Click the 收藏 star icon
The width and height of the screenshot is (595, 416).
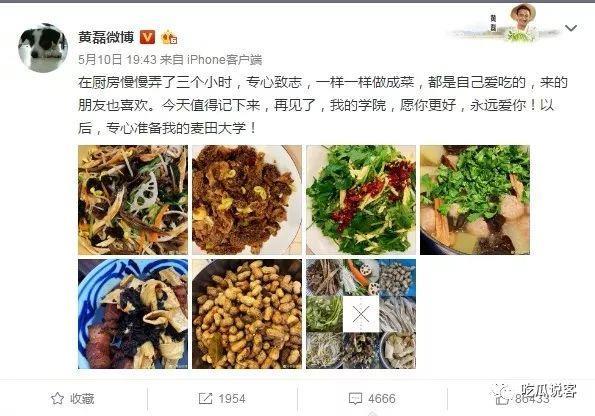(x=57, y=399)
